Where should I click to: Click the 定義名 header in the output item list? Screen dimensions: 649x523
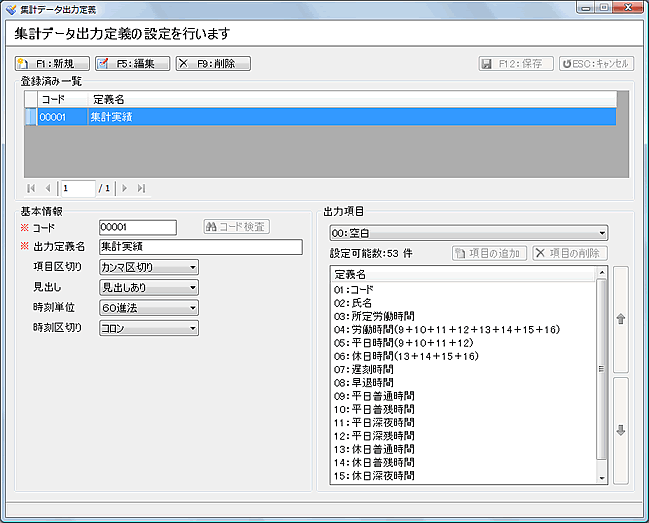pos(464,274)
